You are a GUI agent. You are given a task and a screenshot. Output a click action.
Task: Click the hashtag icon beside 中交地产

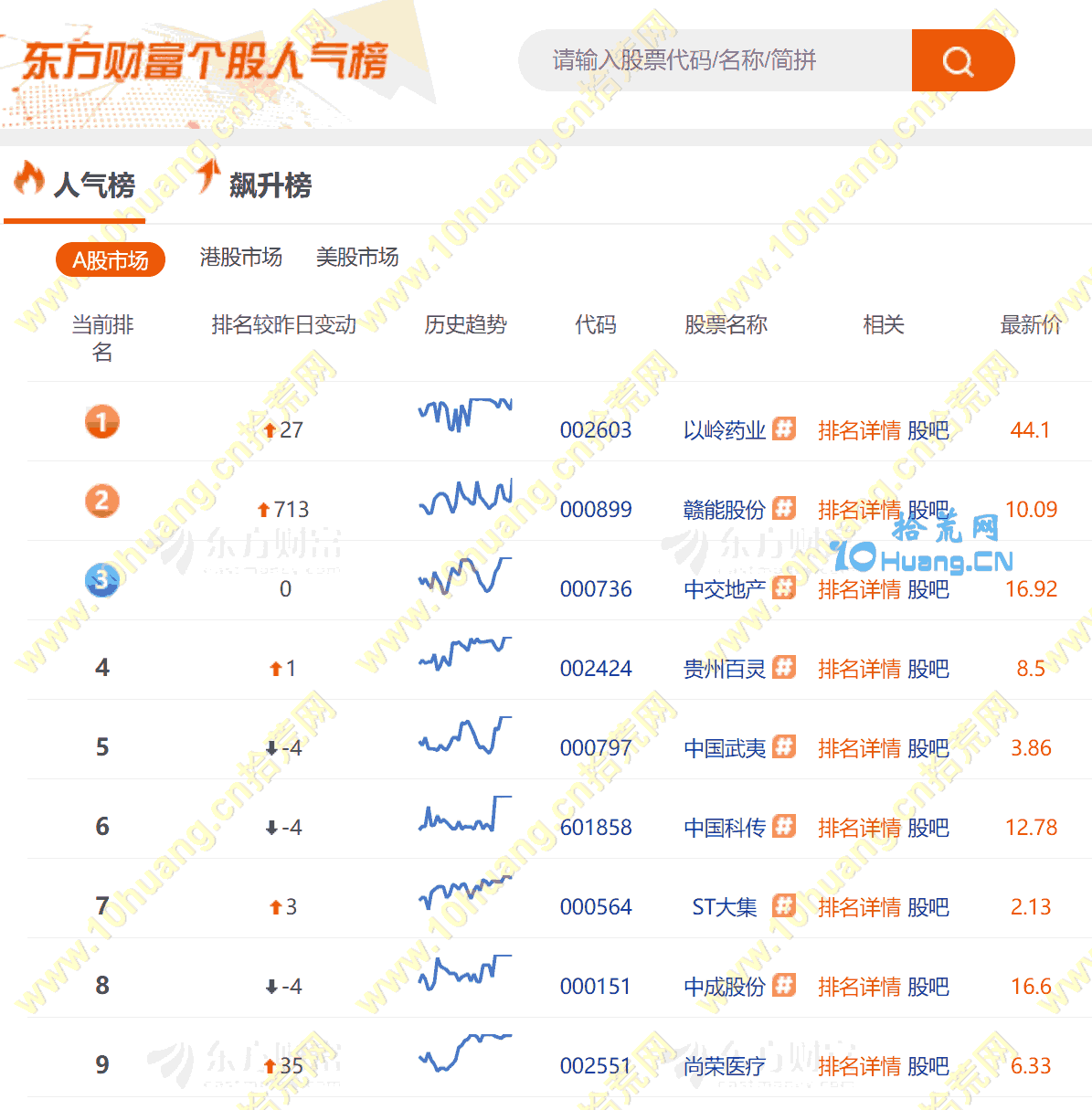pyautogui.click(x=784, y=587)
